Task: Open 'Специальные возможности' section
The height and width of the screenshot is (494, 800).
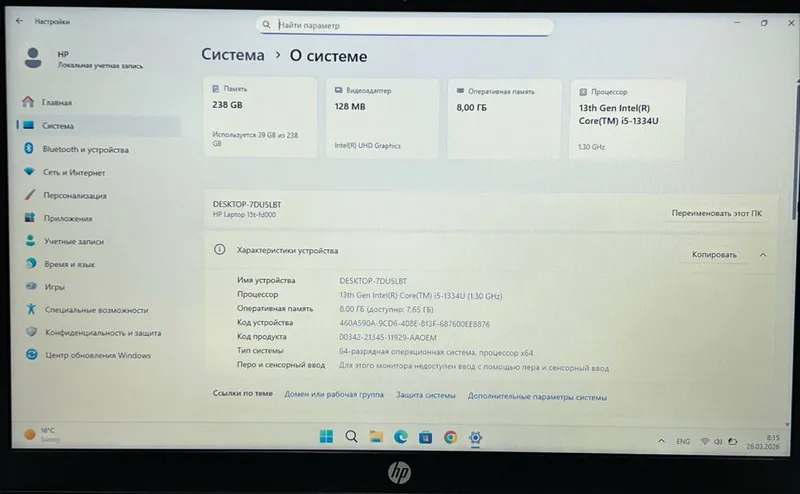Action: [97, 310]
